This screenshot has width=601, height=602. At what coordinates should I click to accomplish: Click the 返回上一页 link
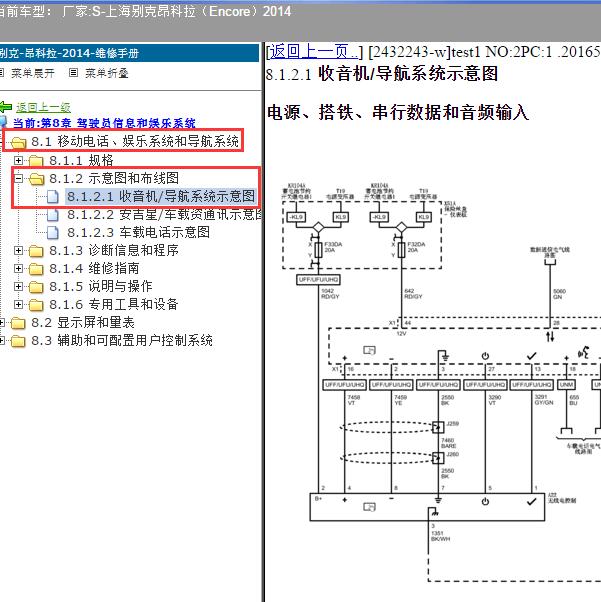(x=315, y=51)
